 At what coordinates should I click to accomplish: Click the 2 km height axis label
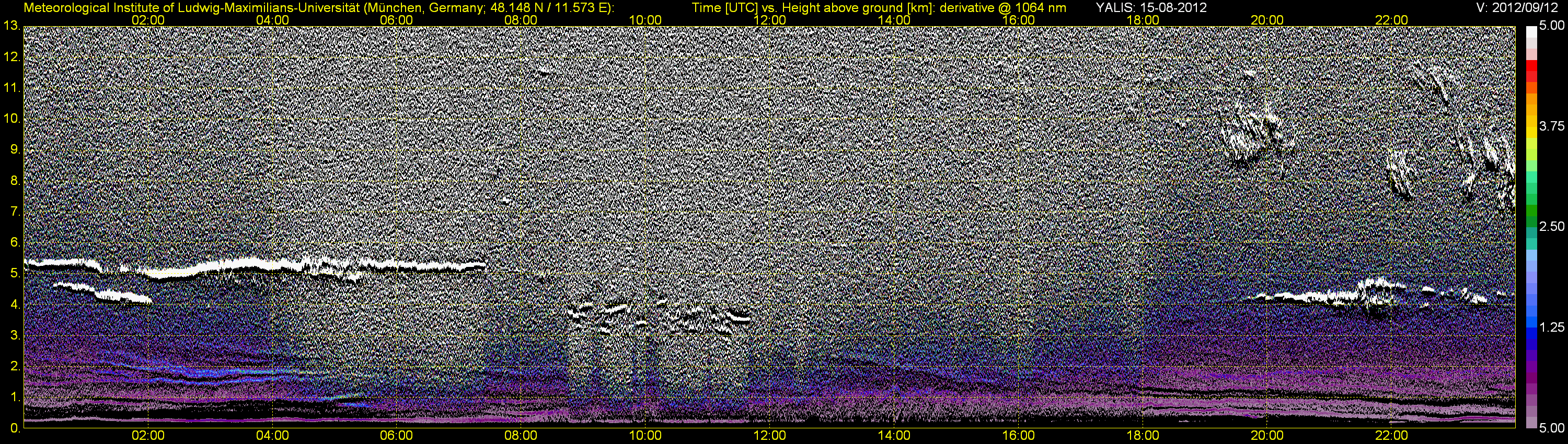click(x=15, y=367)
